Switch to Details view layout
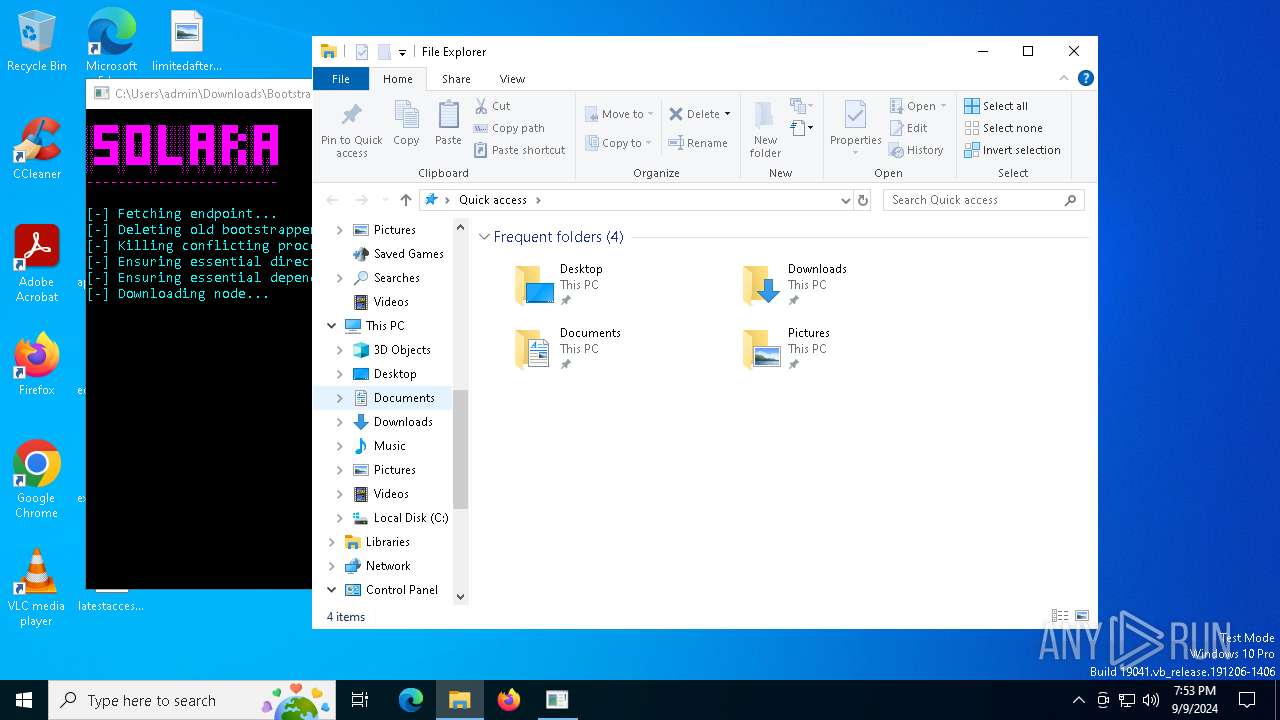 [1059, 616]
